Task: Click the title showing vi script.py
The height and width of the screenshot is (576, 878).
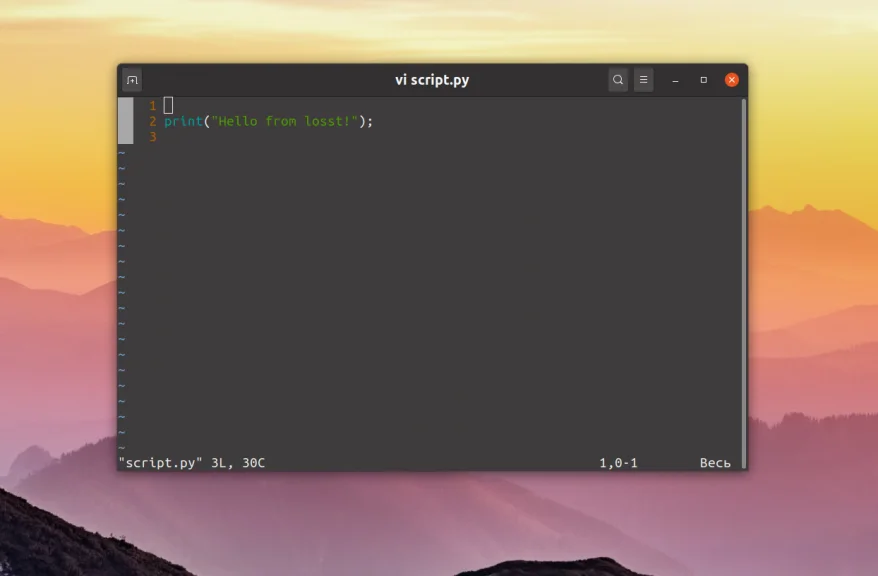Action: click(x=432, y=79)
